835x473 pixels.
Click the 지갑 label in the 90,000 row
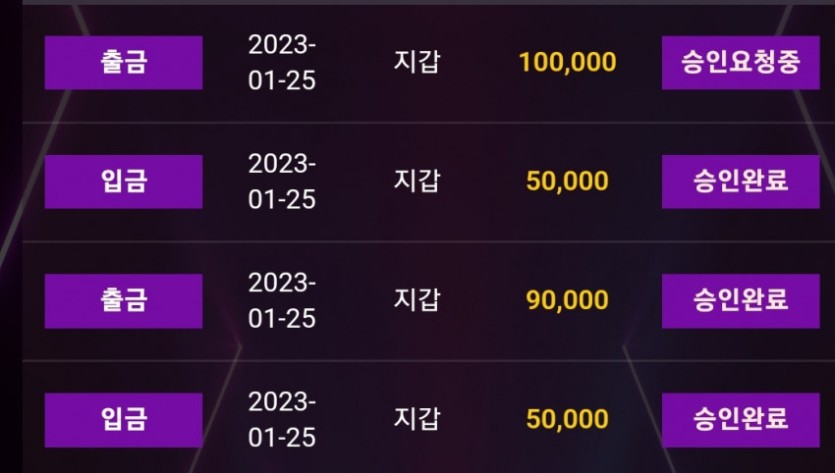click(x=417, y=300)
